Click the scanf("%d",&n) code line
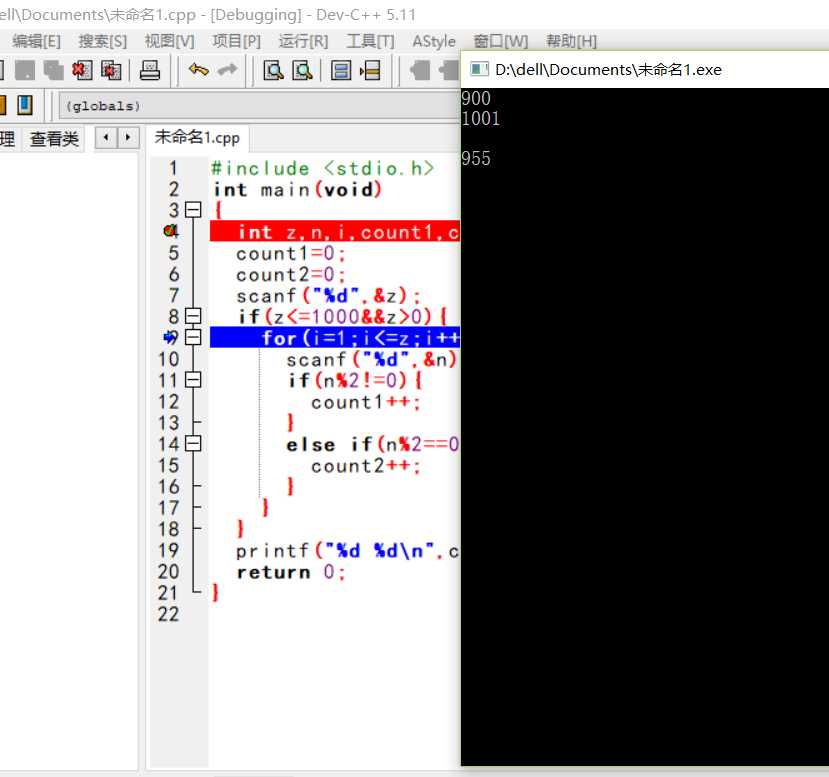The image size is (829, 777). click(372, 359)
